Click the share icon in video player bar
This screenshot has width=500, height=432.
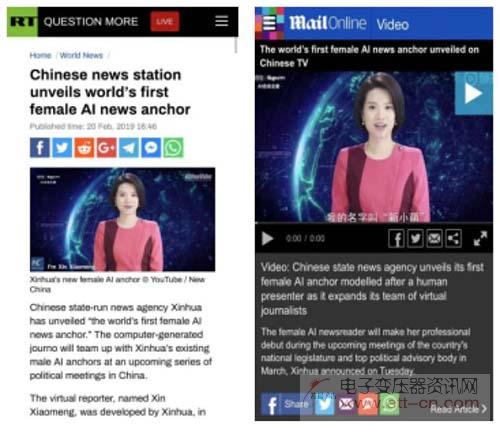(x=453, y=239)
